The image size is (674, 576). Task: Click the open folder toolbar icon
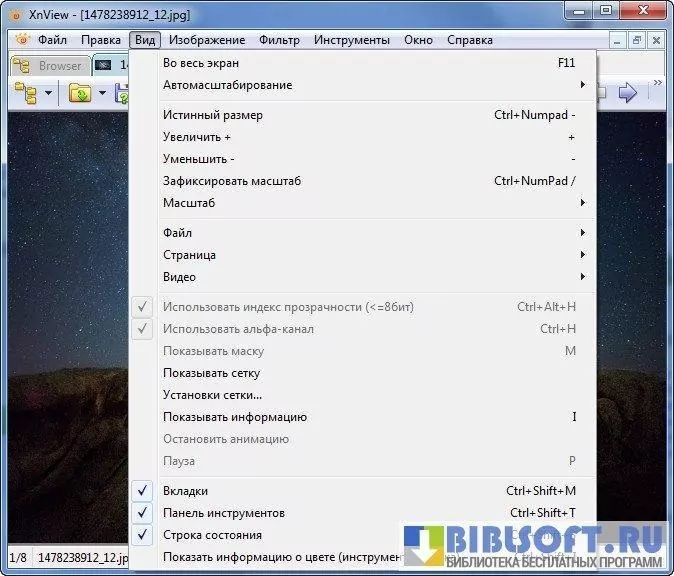pos(79,94)
